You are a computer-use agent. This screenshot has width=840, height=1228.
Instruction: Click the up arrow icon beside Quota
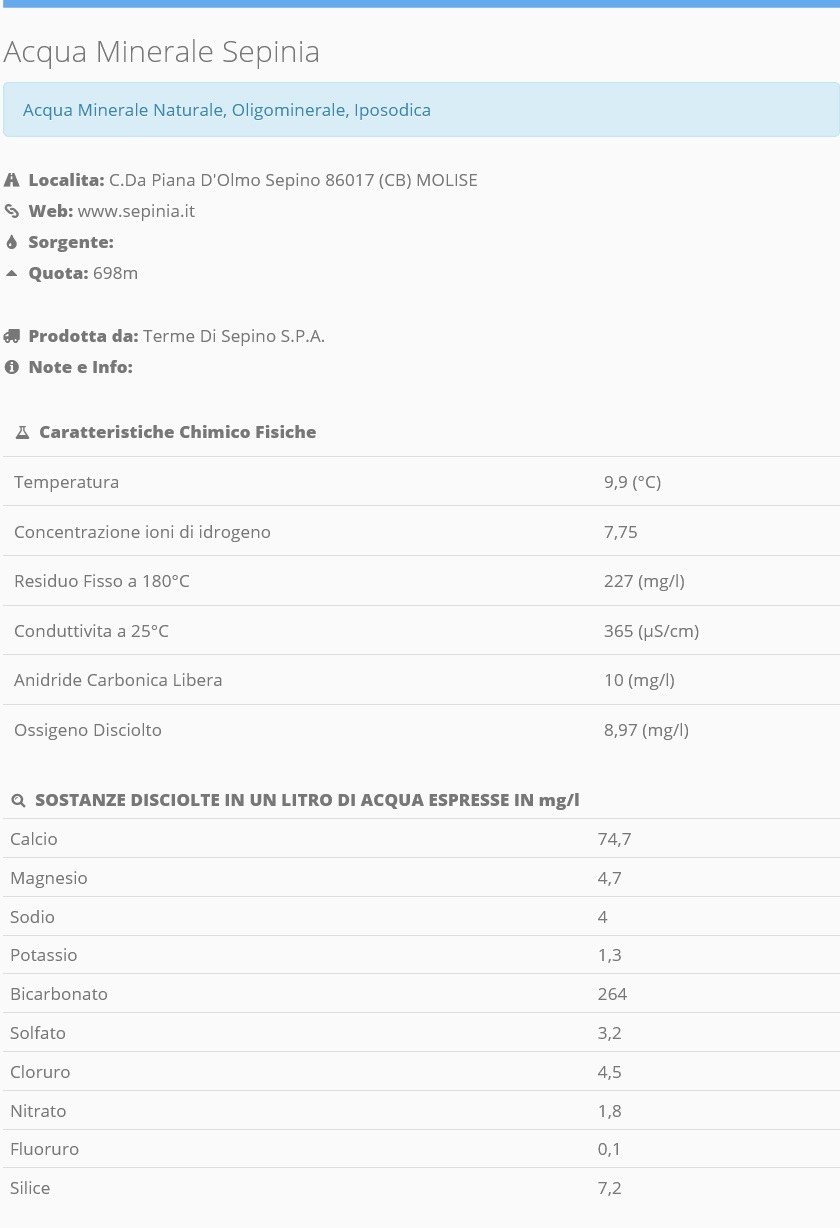12,273
